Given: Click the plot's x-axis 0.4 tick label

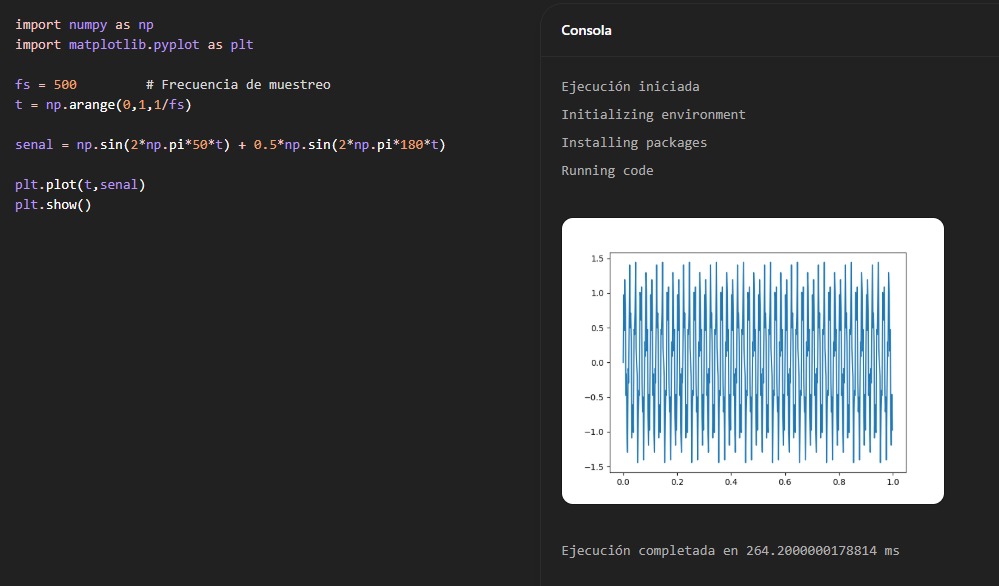Looking at the screenshot, I should pos(731,482).
